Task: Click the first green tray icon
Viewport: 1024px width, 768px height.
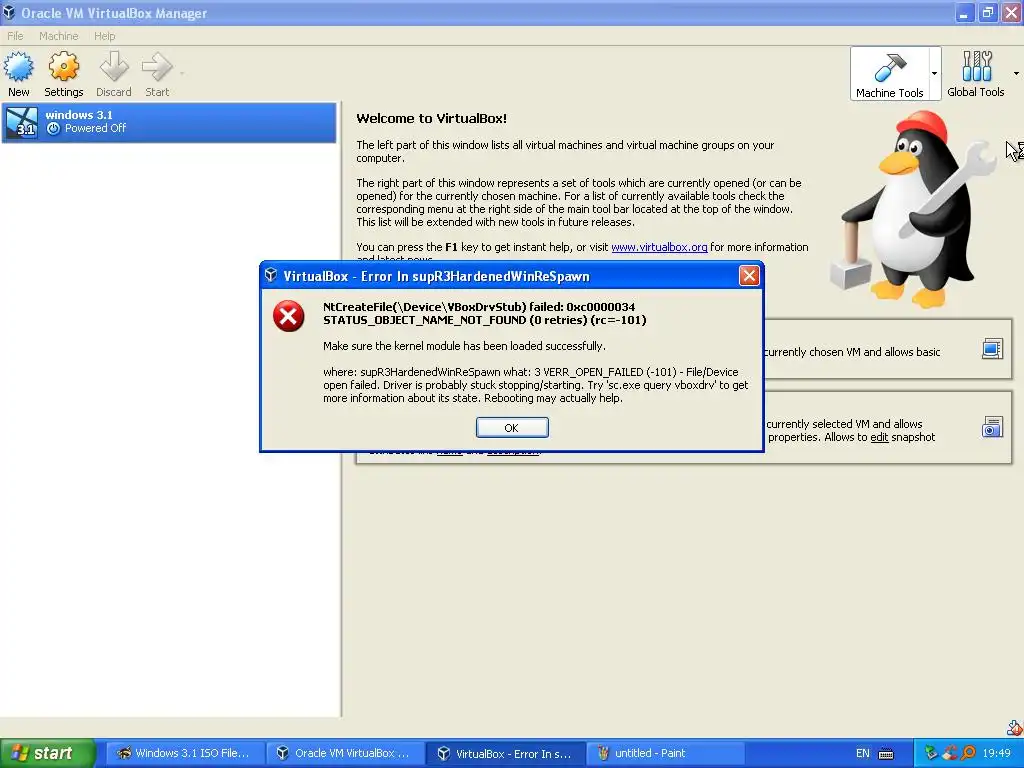Action: point(931,753)
